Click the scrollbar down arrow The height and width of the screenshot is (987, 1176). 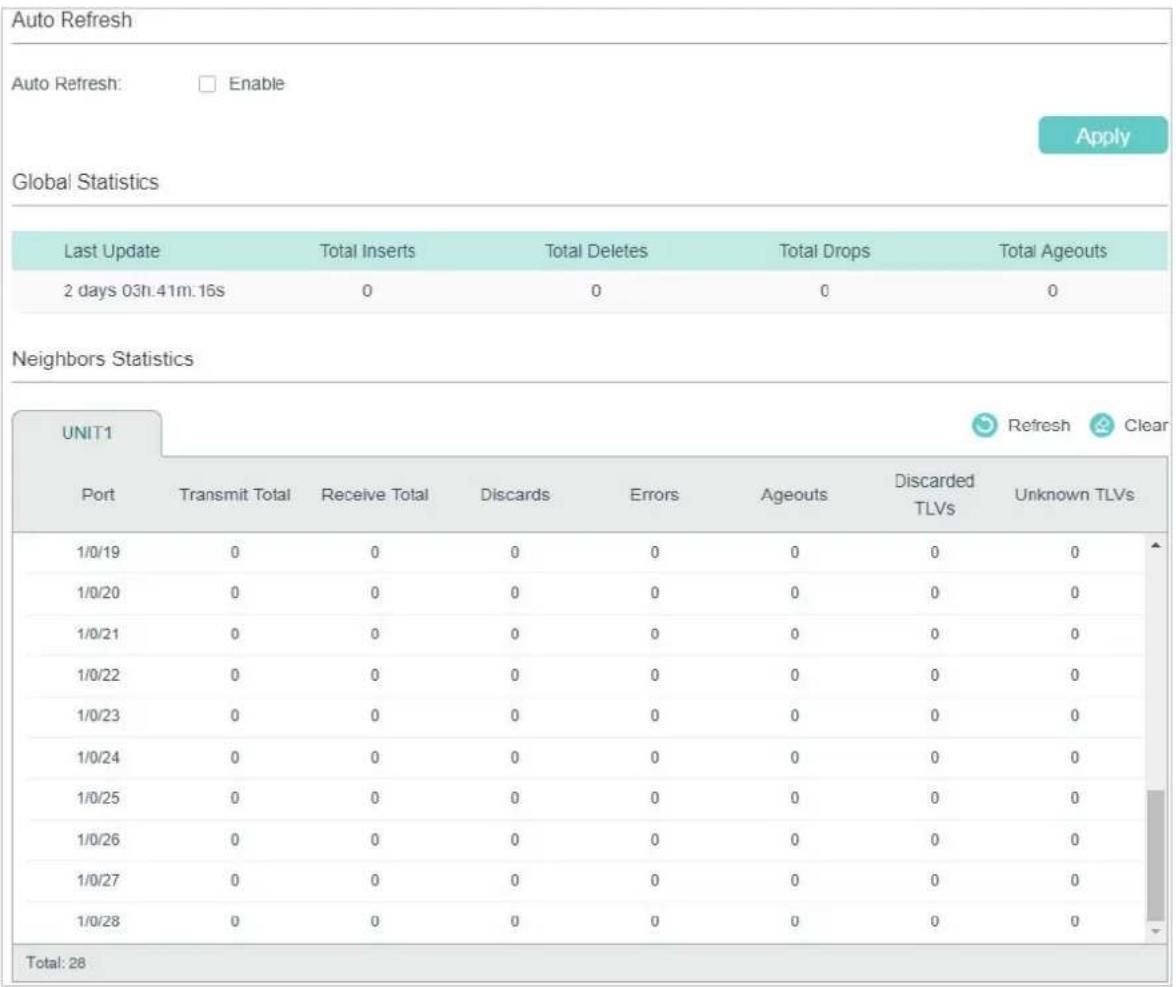point(1156,932)
